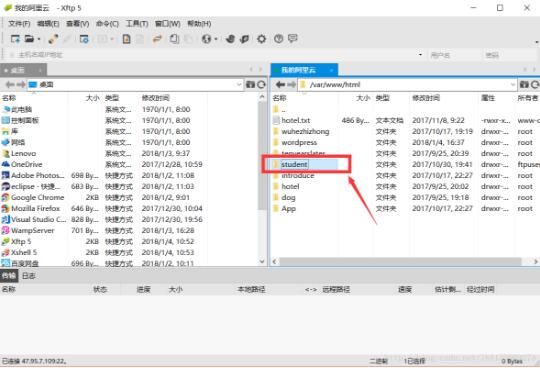This screenshot has height=368, width=540.
Task: Switch to the 传输 transfers tab
Action: tap(9, 276)
